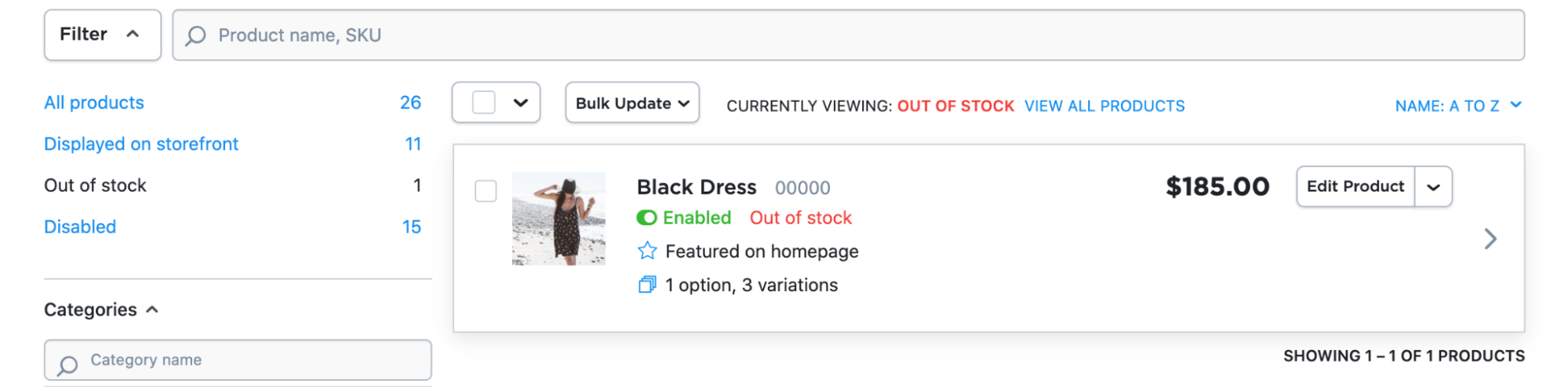Click the right chevron arrow on Black Dress row
This screenshot has width=1568, height=387.
click(1490, 239)
